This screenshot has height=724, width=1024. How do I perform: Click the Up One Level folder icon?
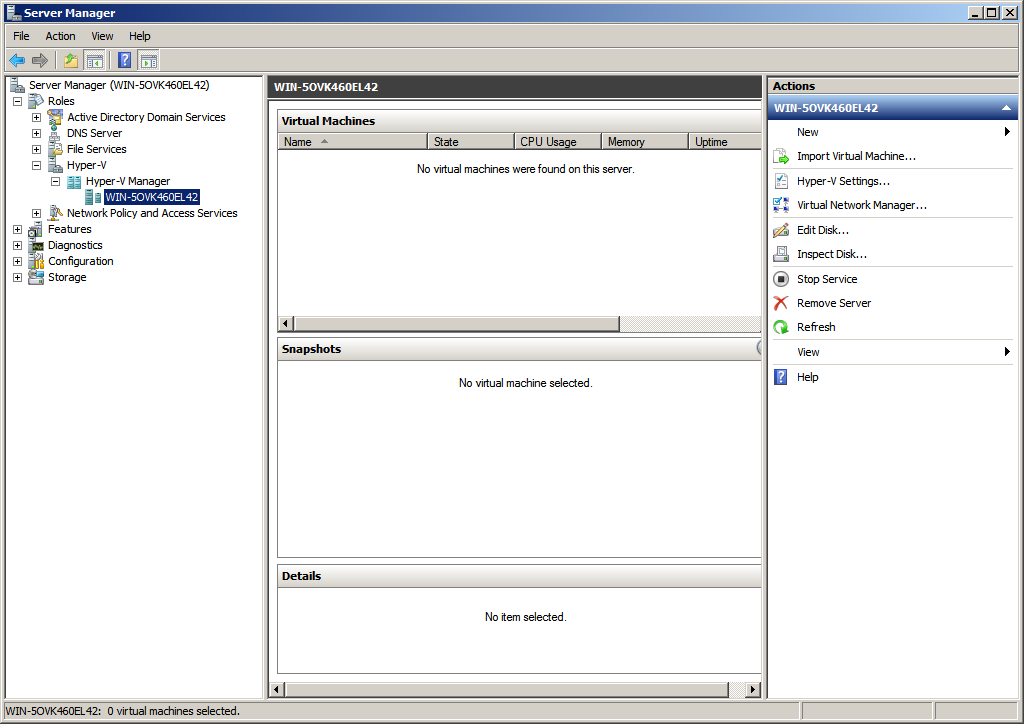coord(71,61)
